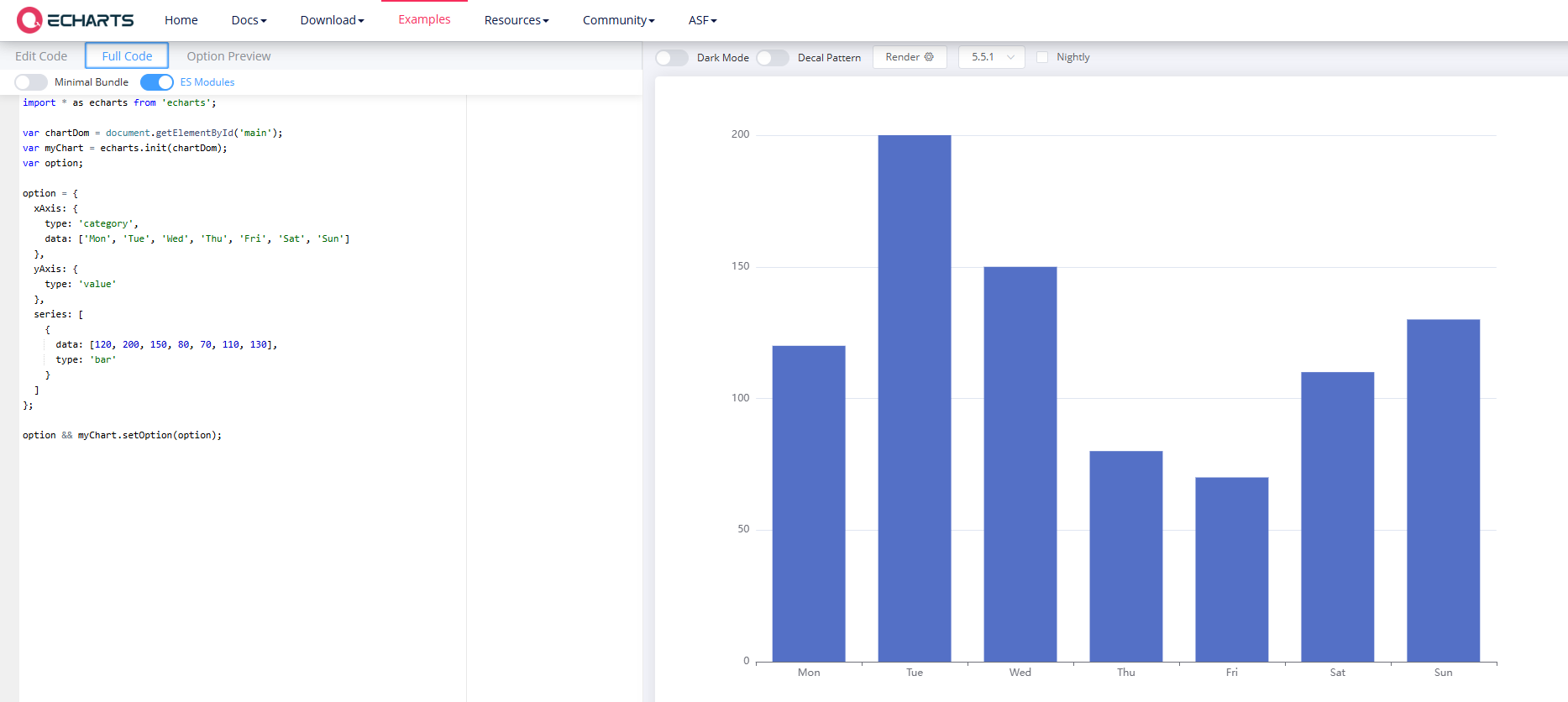
Task: Click the Mon bar in the chart
Action: [x=809, y=503]
